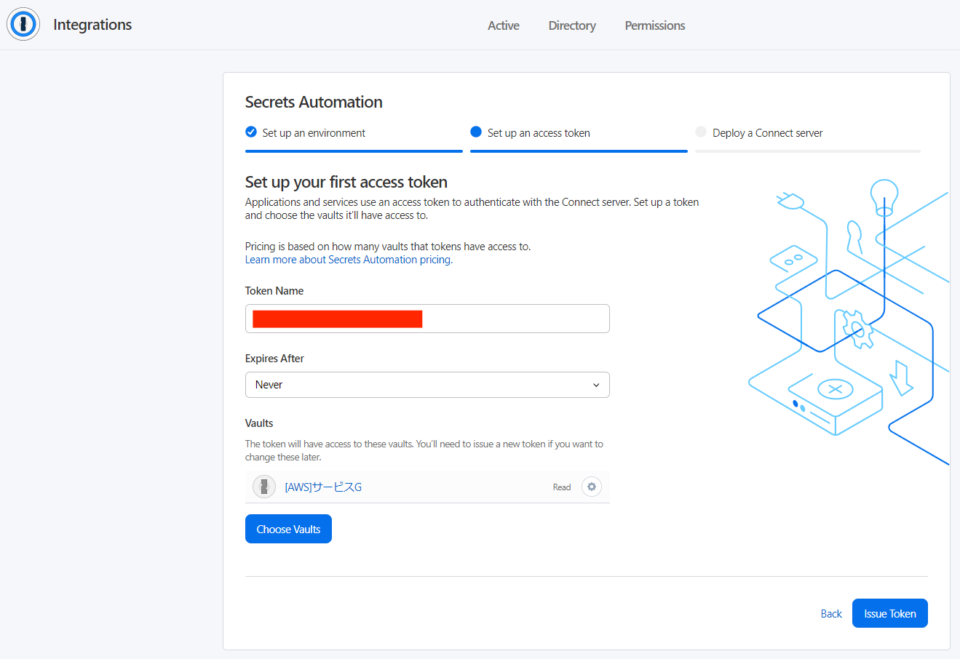
Task: Click the 'Read' permission label
Action: 561,488
